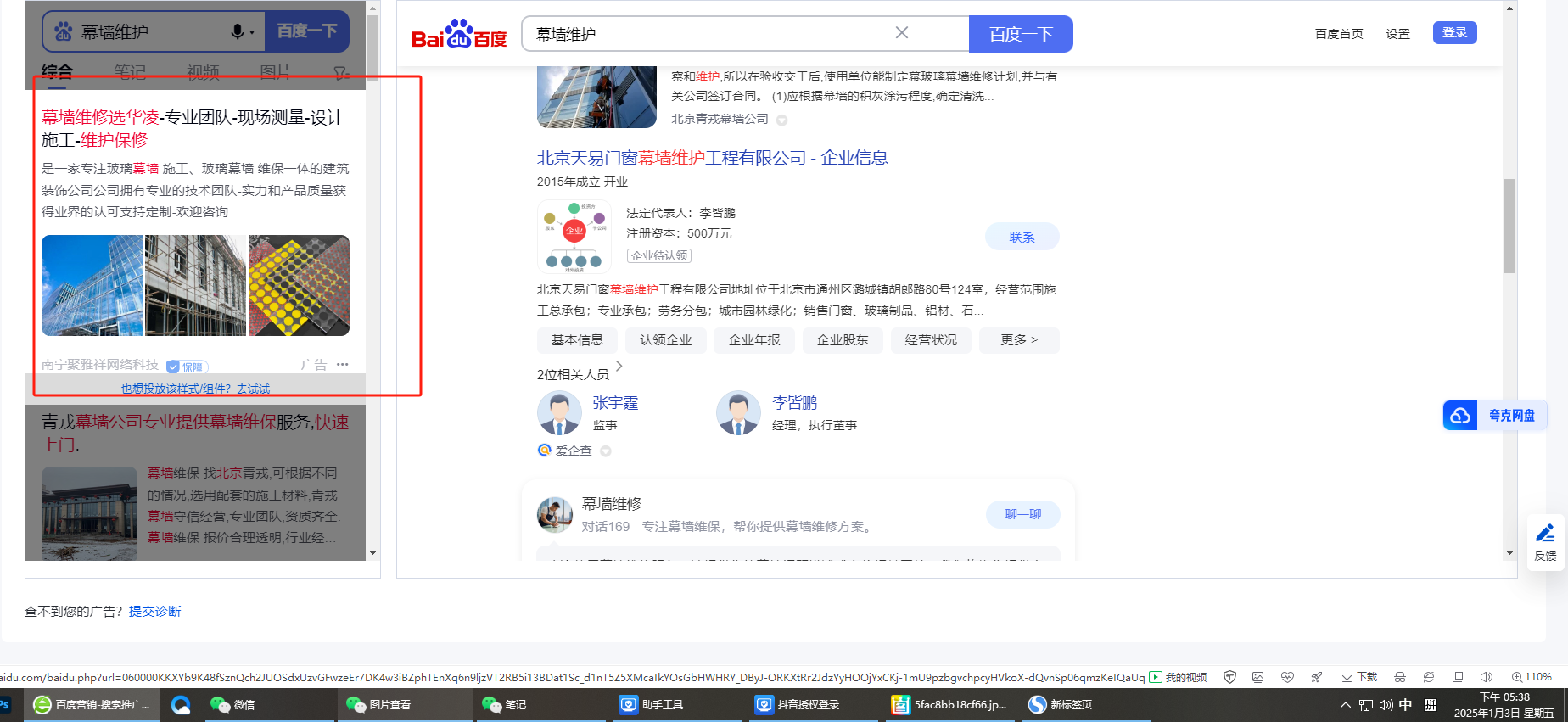Image resolution: width=1568 pixels, height=722 pixels.
Task: Open 北京天易门窗幕墙维护工程有限公司 result link
Action: [713, 158]
